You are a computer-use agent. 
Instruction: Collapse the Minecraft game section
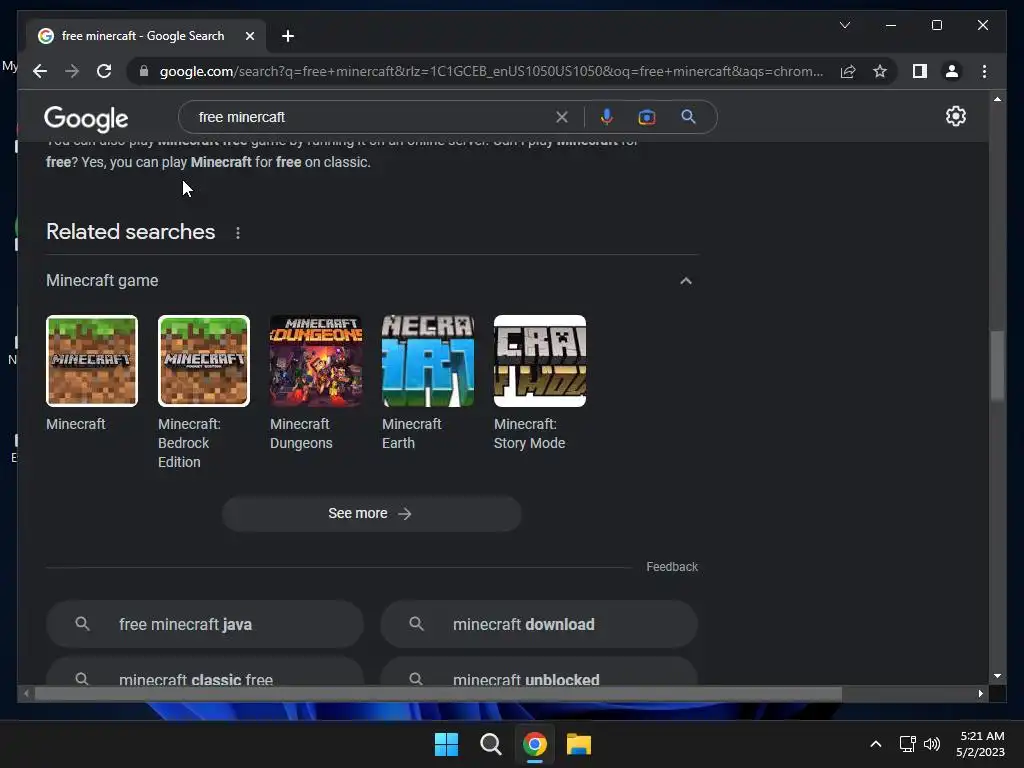point(686,281)
